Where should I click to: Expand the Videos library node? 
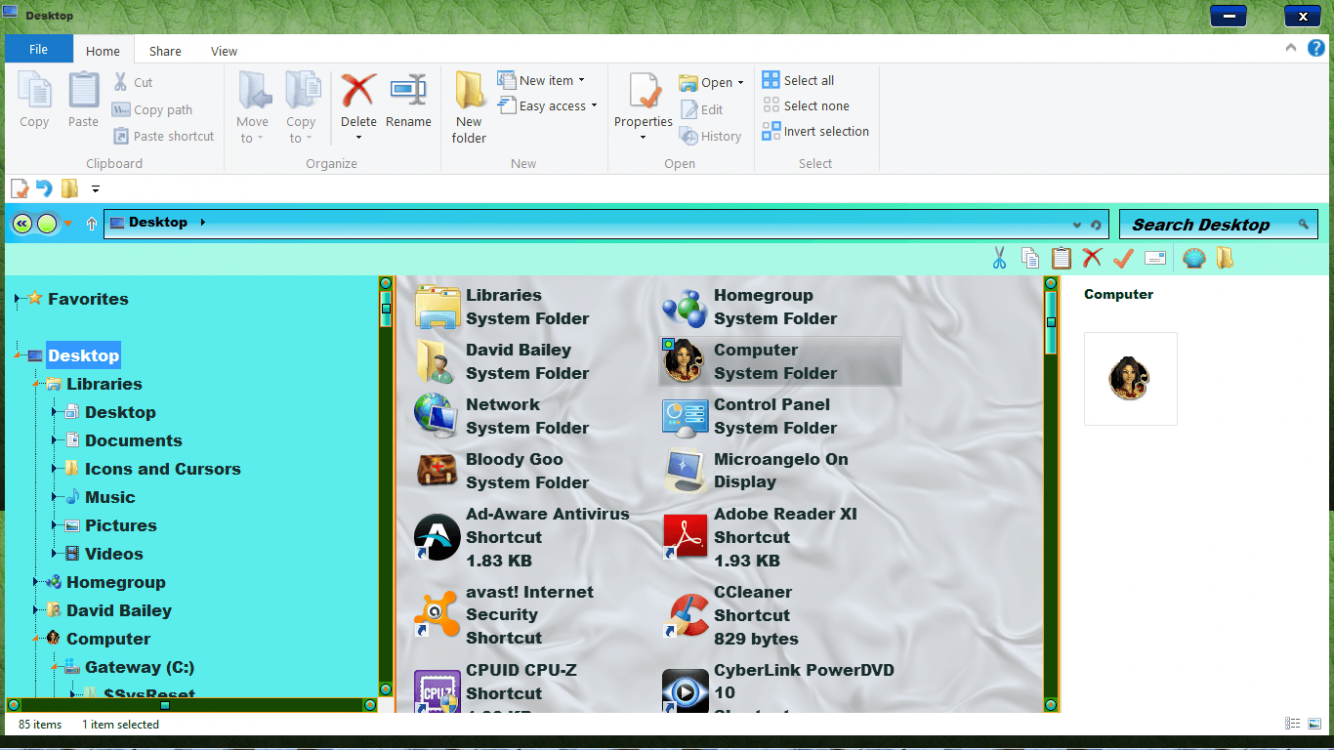(x=55, y=554)
